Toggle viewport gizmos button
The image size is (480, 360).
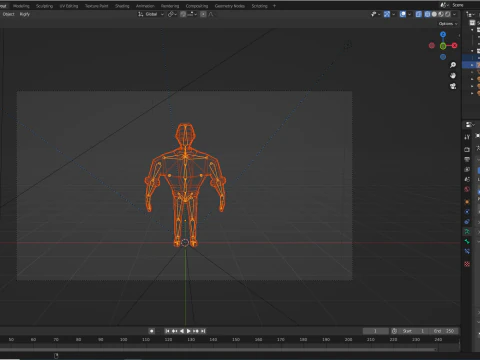[x=387, y=14]
